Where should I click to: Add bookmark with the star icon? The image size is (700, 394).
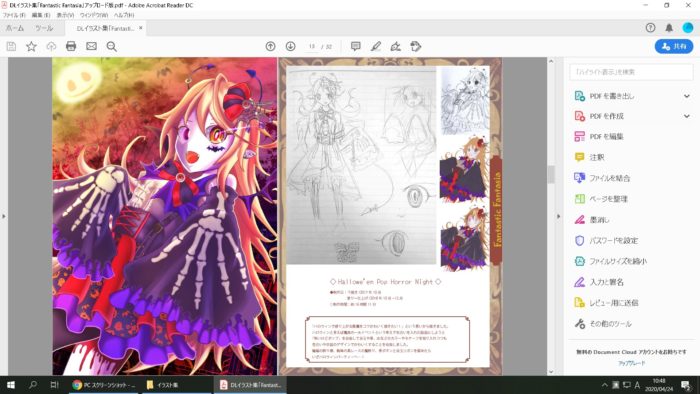[31, 46]
